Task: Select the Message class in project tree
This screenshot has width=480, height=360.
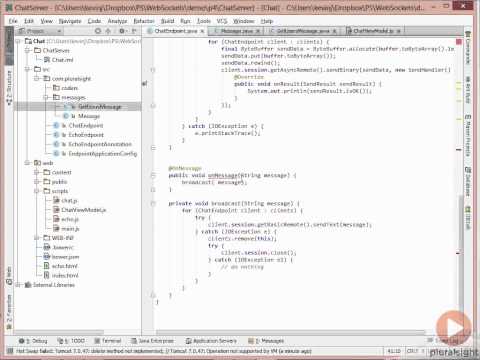Action: (82, 116)
